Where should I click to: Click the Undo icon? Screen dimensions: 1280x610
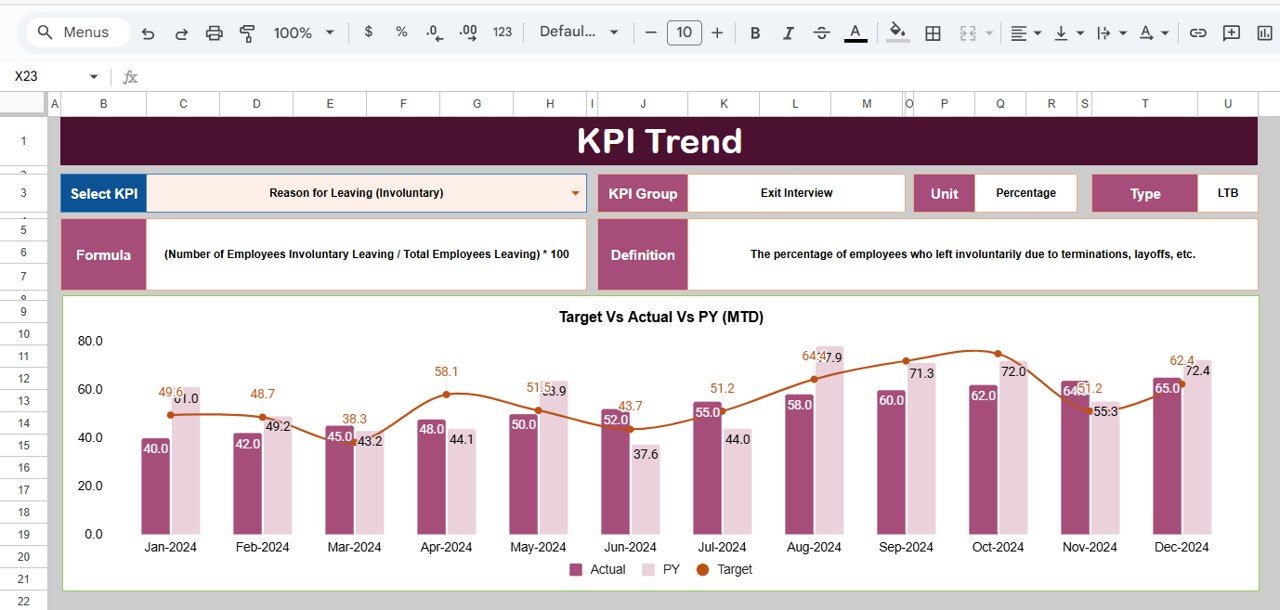pyautogui.click(x=148, y=33)
